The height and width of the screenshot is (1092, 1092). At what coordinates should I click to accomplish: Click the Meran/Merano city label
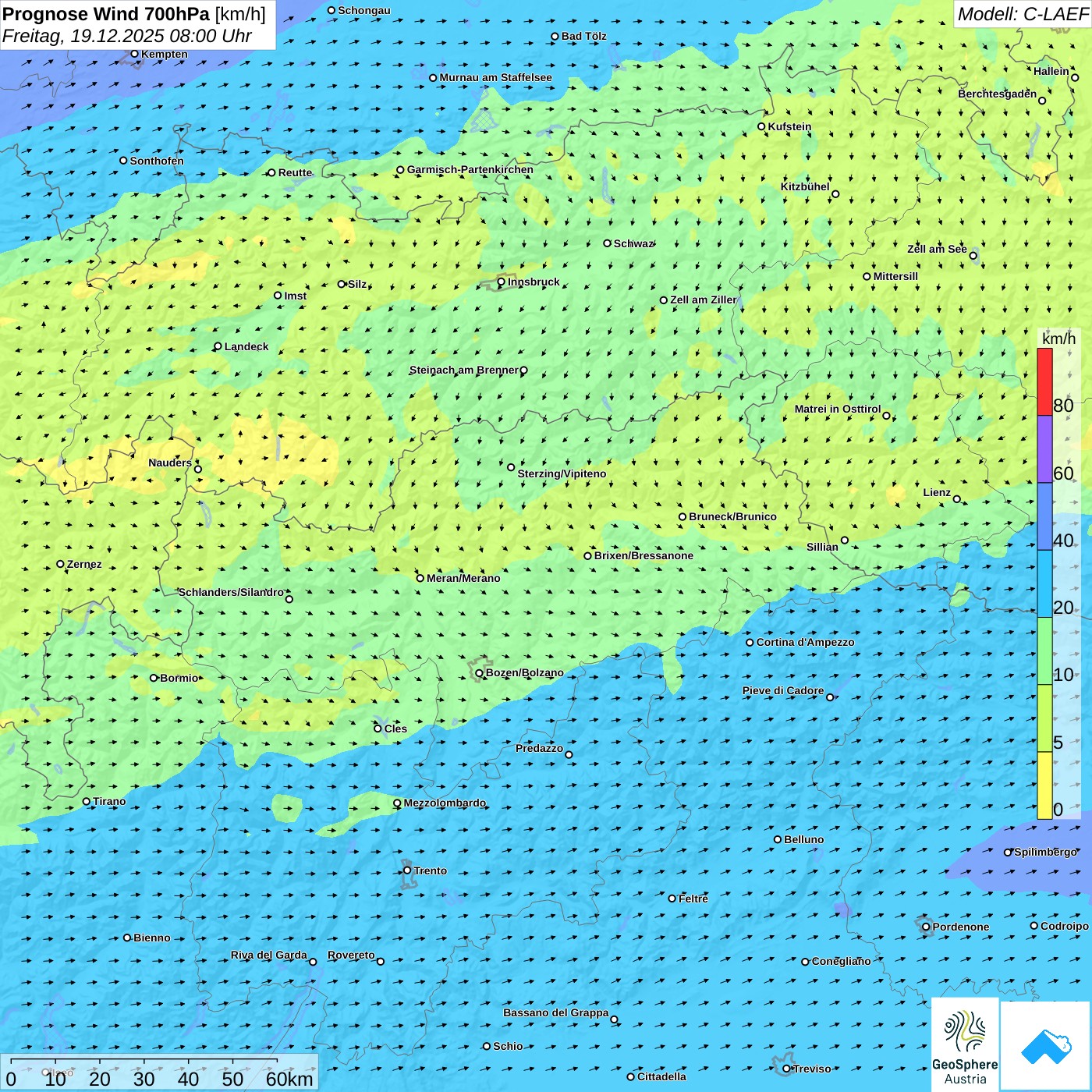(x=463, y=578)
